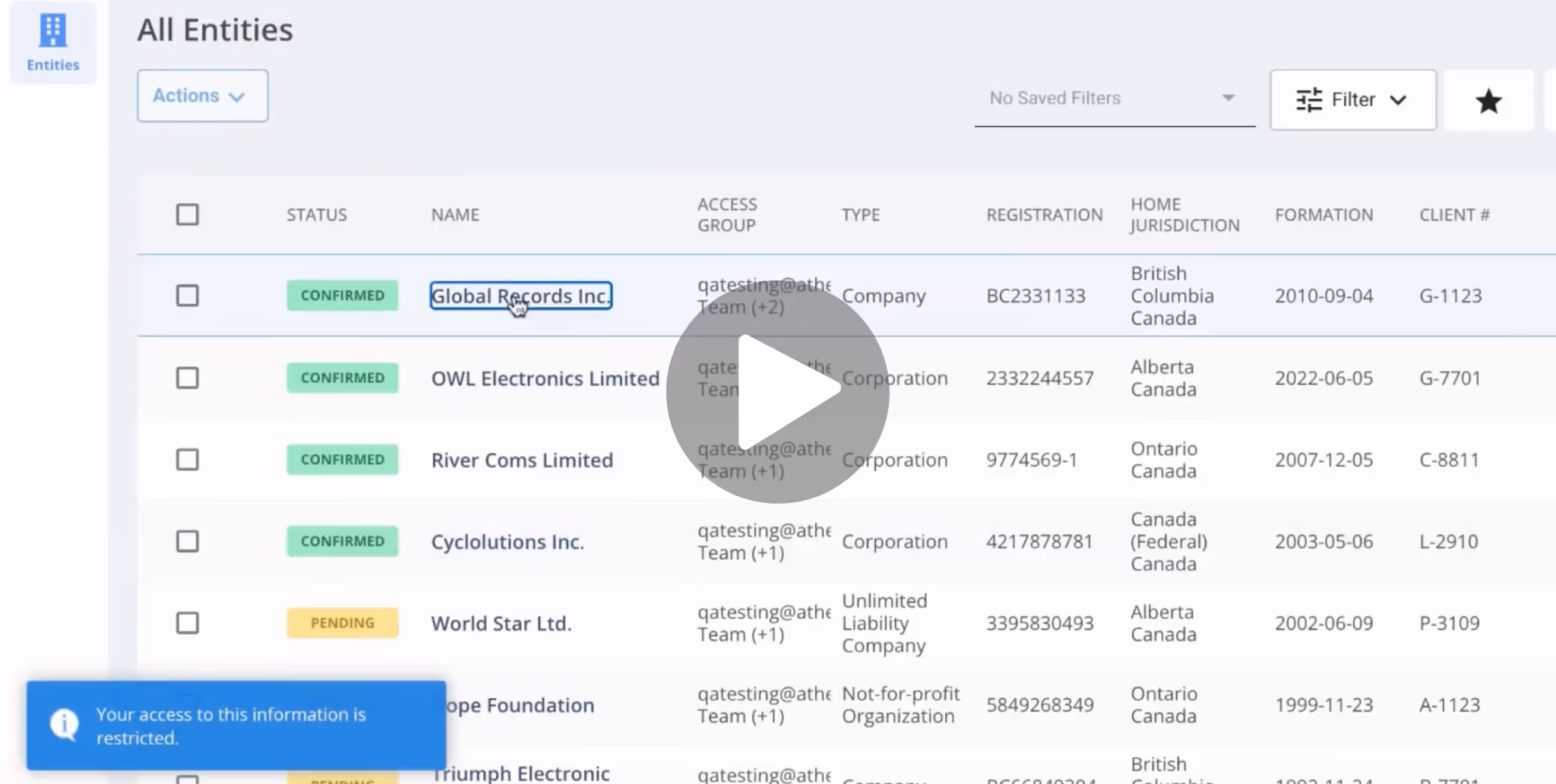Expand the No Saved Filters dropdown

[1114, 98]
